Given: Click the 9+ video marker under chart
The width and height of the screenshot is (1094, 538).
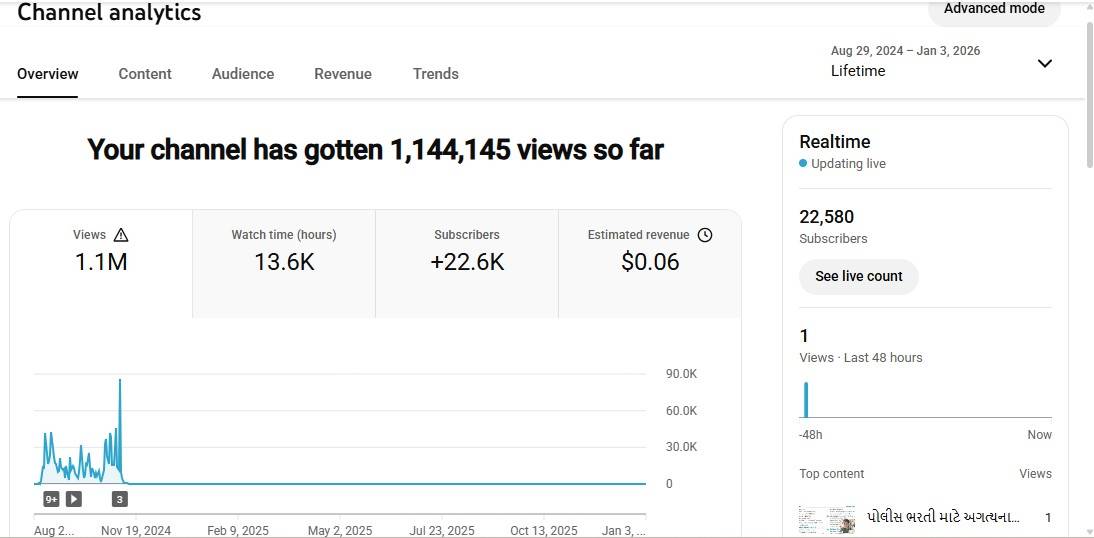Looking at the screenshot, I should (52, 499).
